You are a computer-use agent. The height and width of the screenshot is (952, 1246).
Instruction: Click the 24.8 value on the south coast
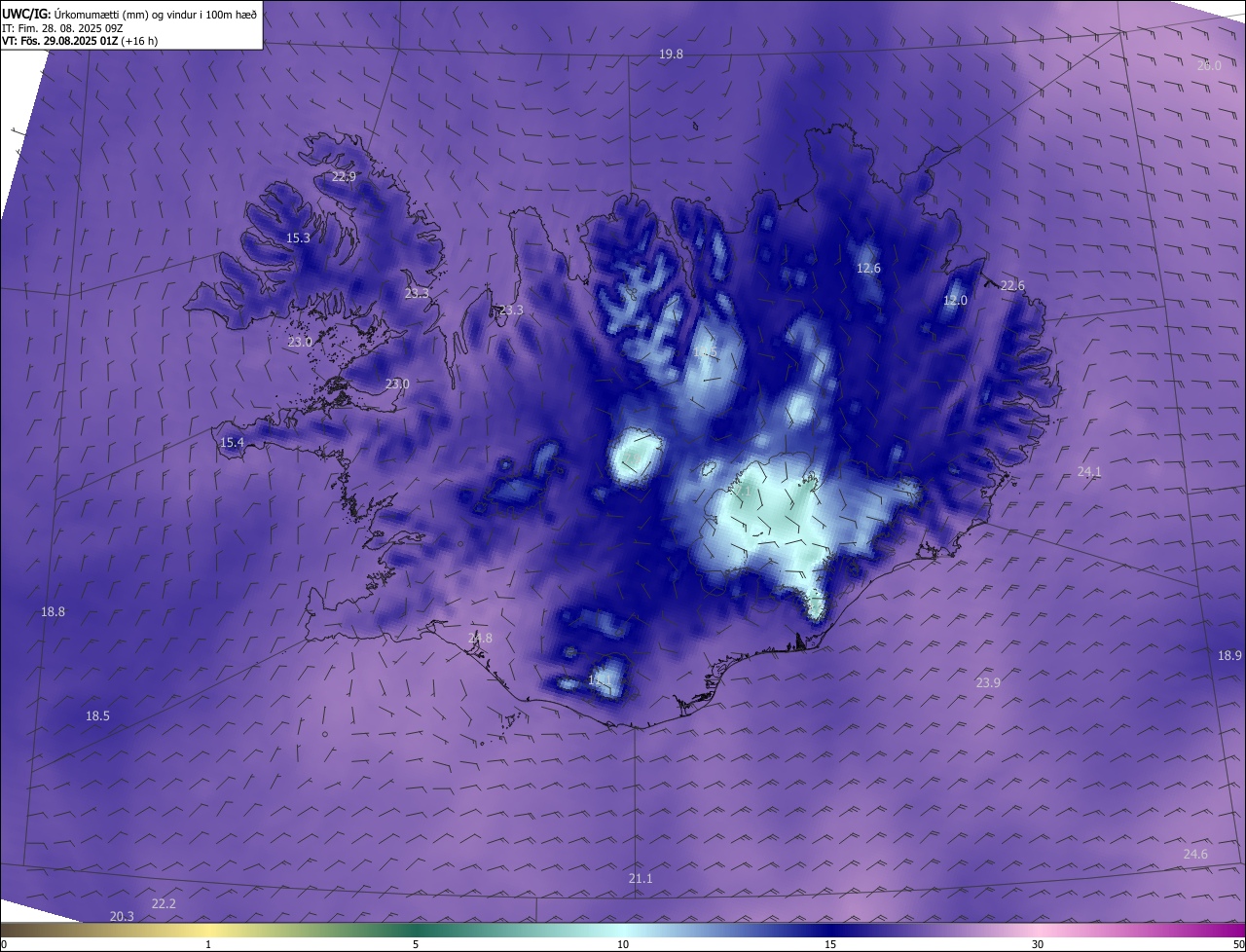click(x=480, y=639)
